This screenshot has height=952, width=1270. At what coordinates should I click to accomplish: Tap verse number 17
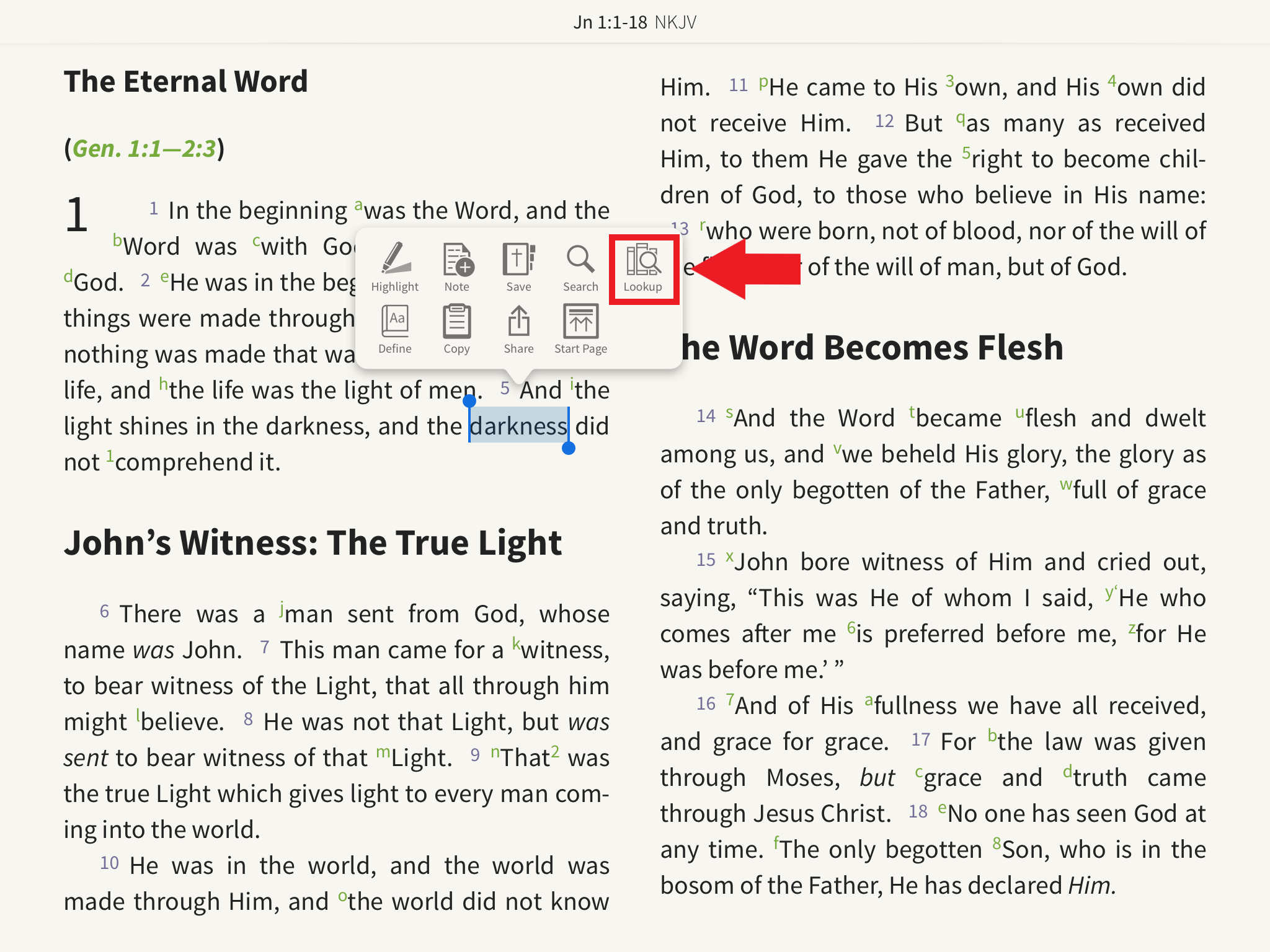[921, 739]
